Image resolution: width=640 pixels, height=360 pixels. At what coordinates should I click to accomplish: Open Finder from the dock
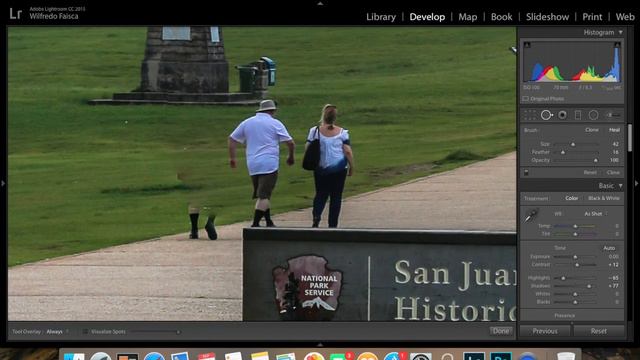coord(74,356)
